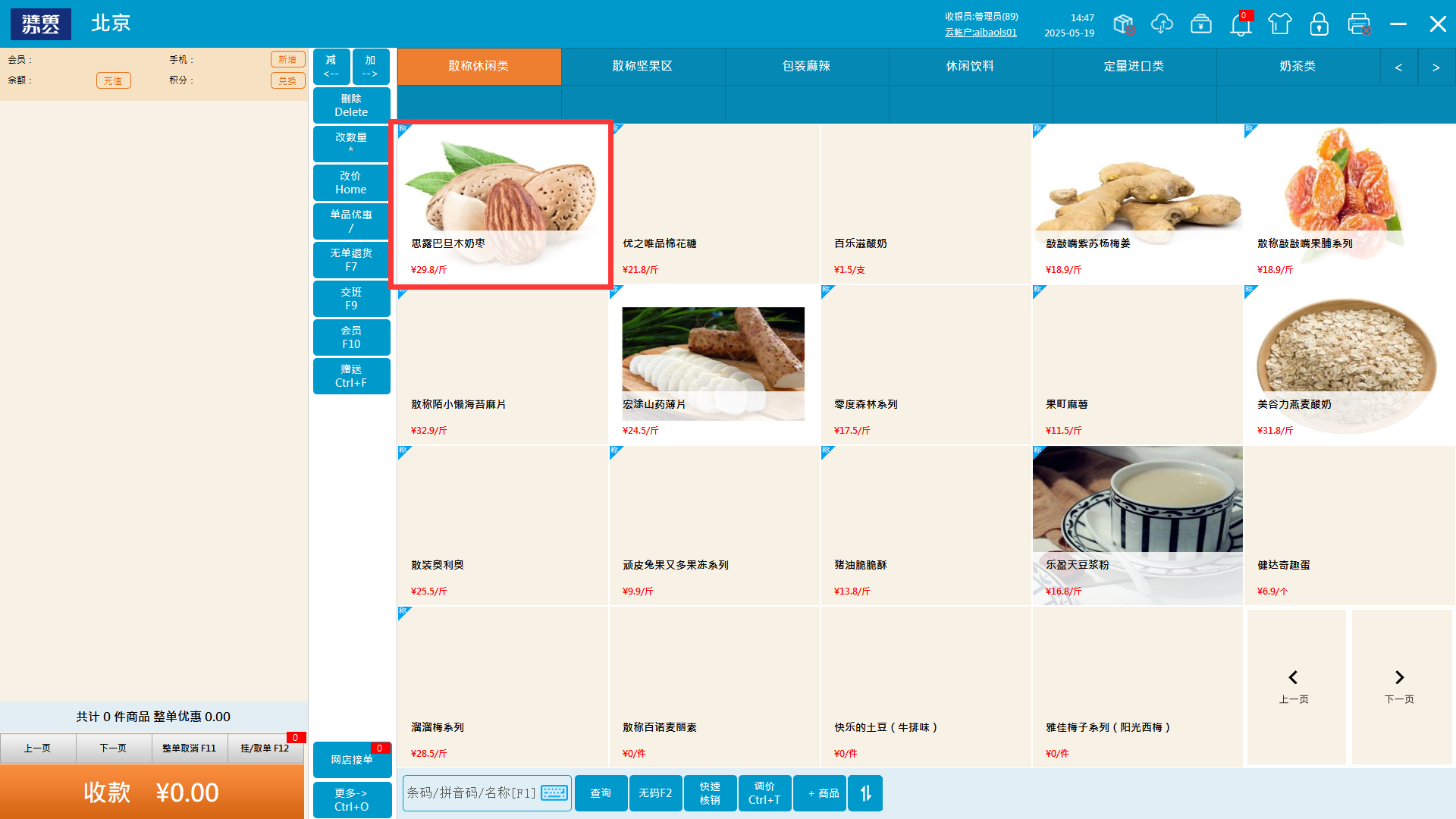Open the 会员 F10 member button
Screen dimensions: 1456x819
[352, 337]
